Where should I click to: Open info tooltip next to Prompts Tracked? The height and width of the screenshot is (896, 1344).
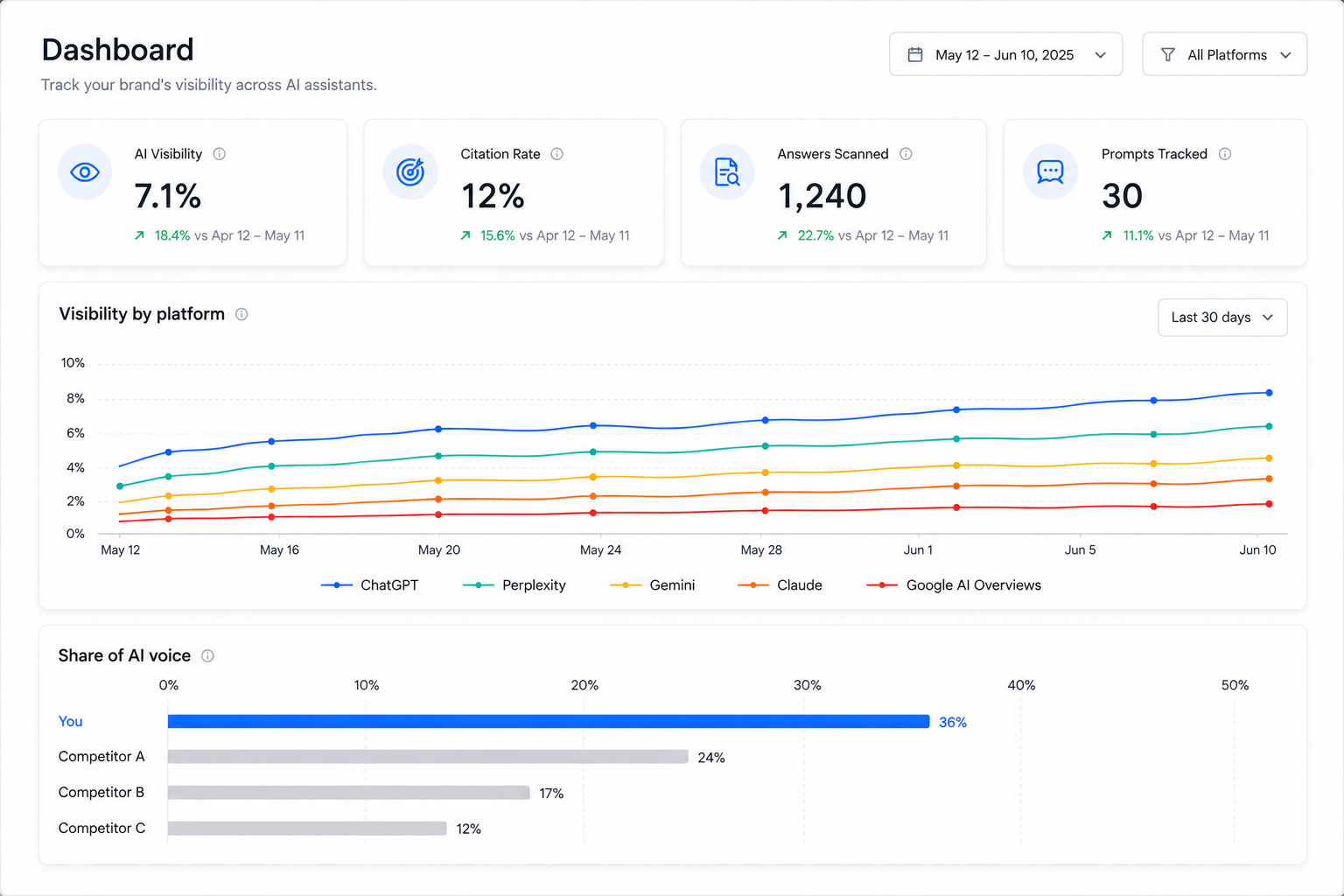(x=1225, y=154)
